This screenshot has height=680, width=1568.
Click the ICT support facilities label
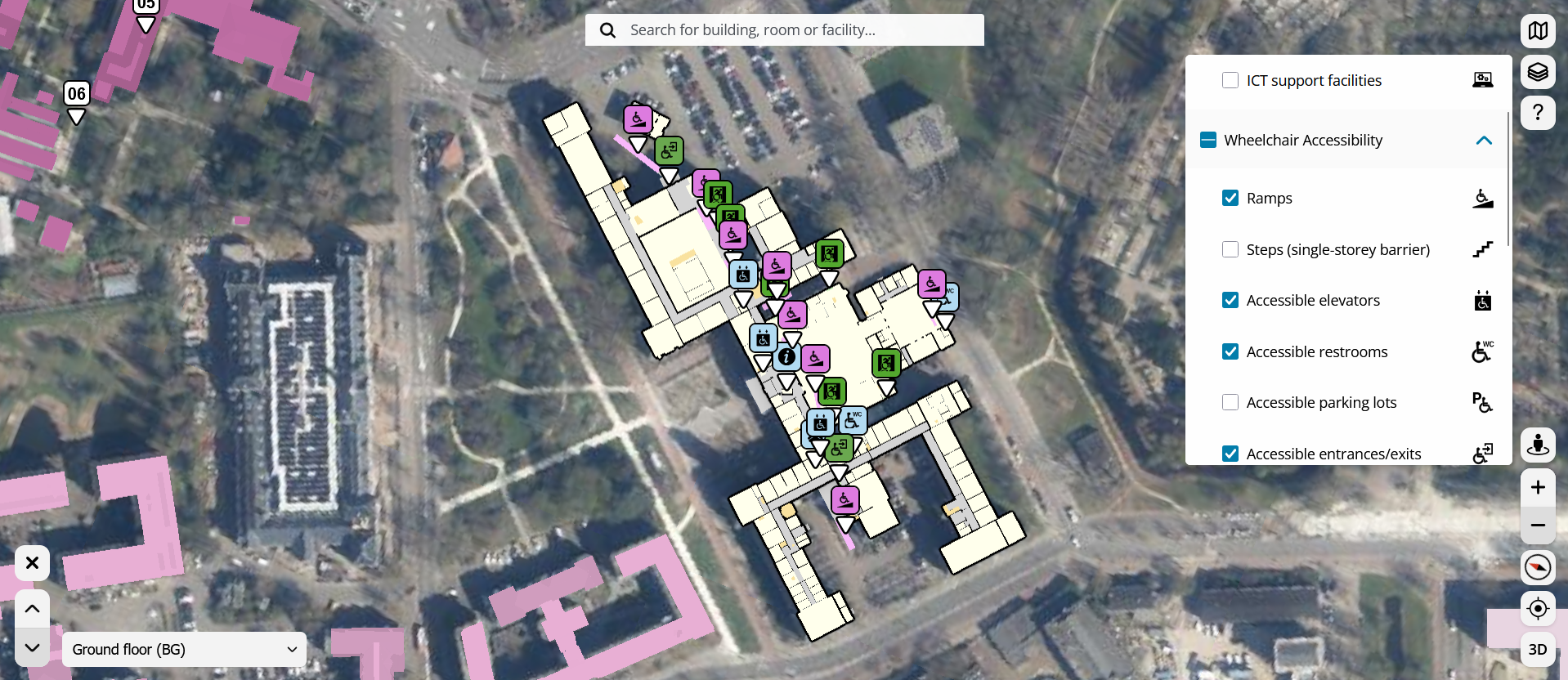[x=1314, y=81]
